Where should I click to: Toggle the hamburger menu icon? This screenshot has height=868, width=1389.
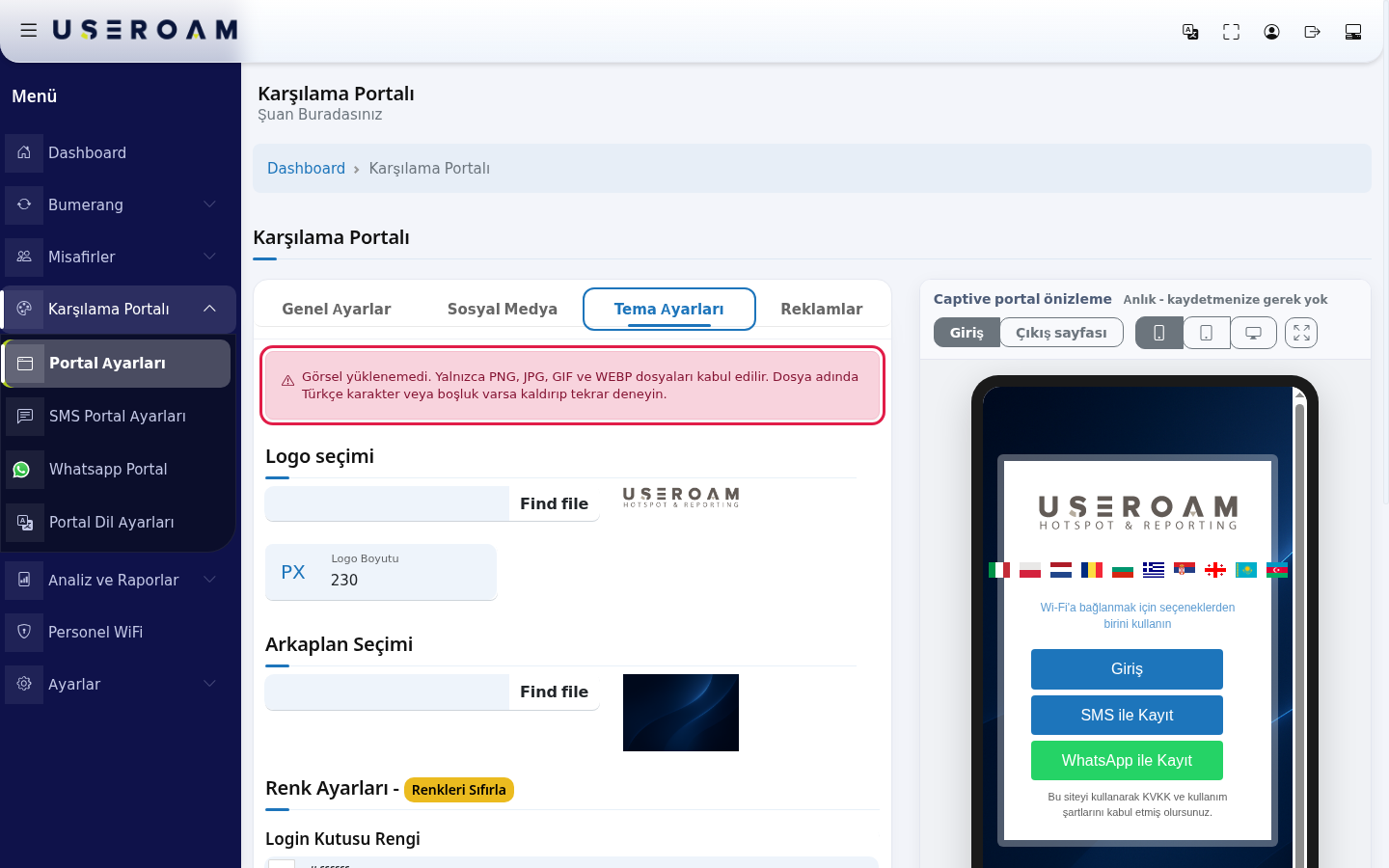pos(29,31)
